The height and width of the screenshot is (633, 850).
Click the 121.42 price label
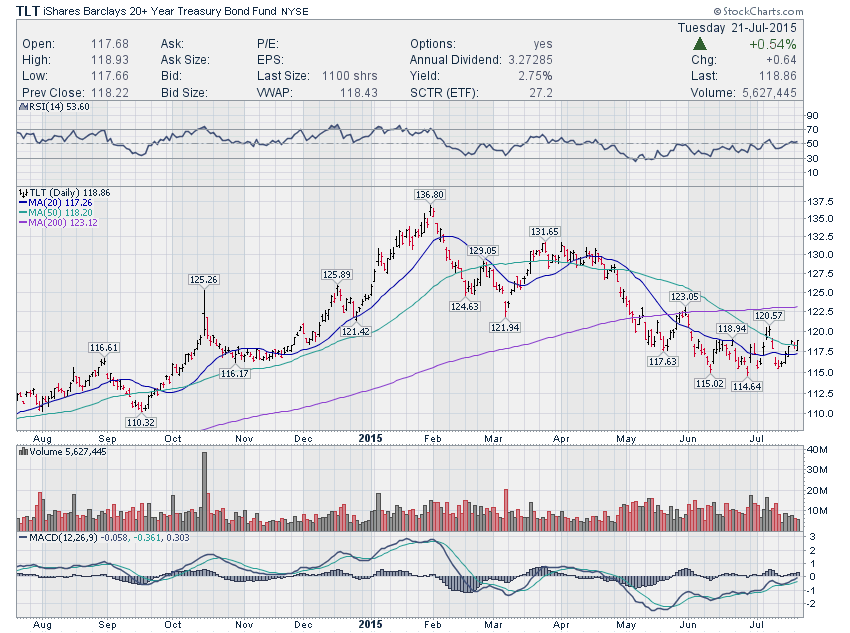click(356, 331)
